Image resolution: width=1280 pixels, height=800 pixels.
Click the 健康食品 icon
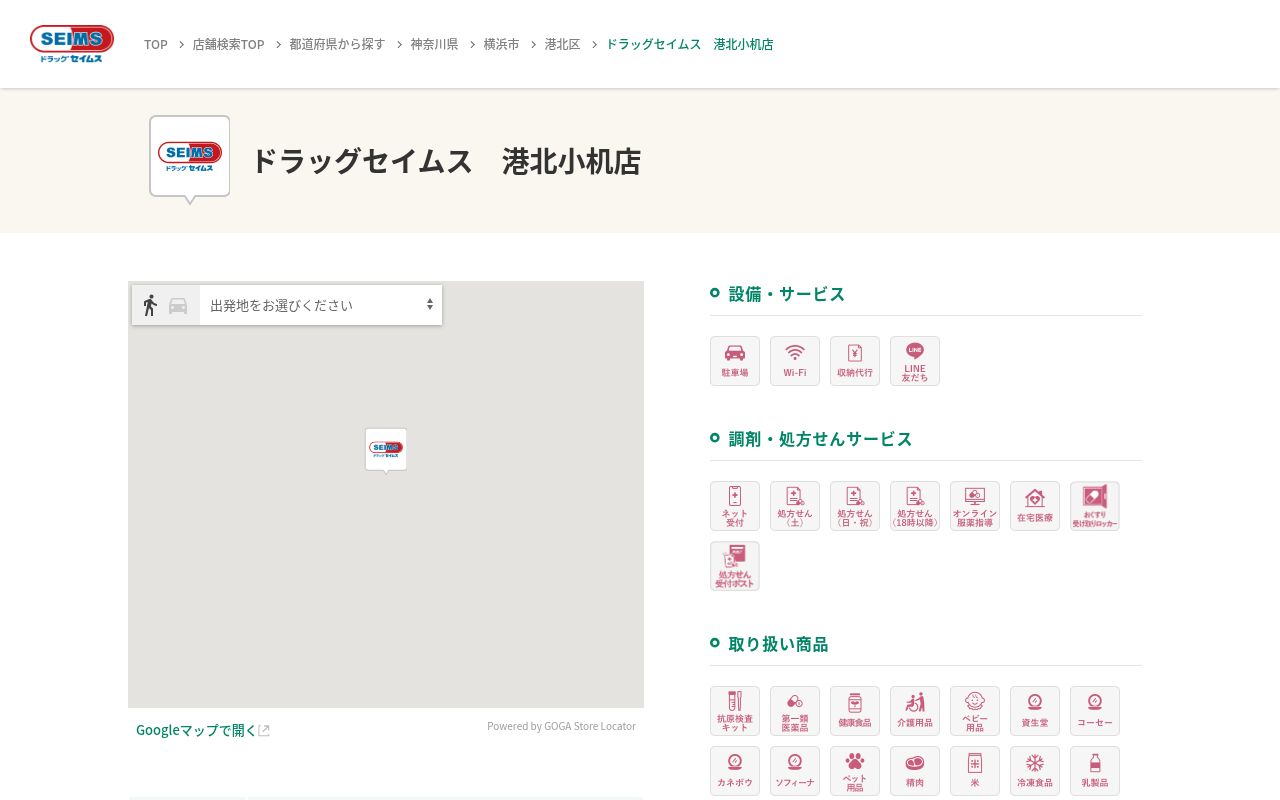pyautogui.click(x=855, y=711)
